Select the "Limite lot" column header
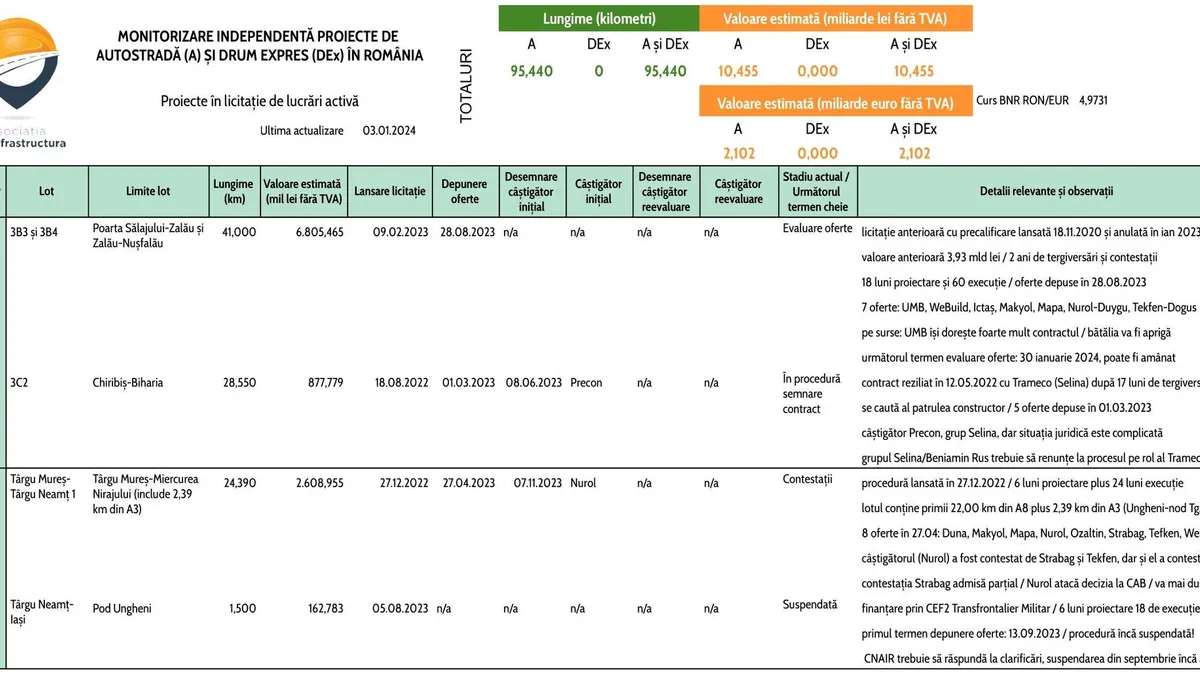This screenshot has height=675, width=1200. pos(148,191)
